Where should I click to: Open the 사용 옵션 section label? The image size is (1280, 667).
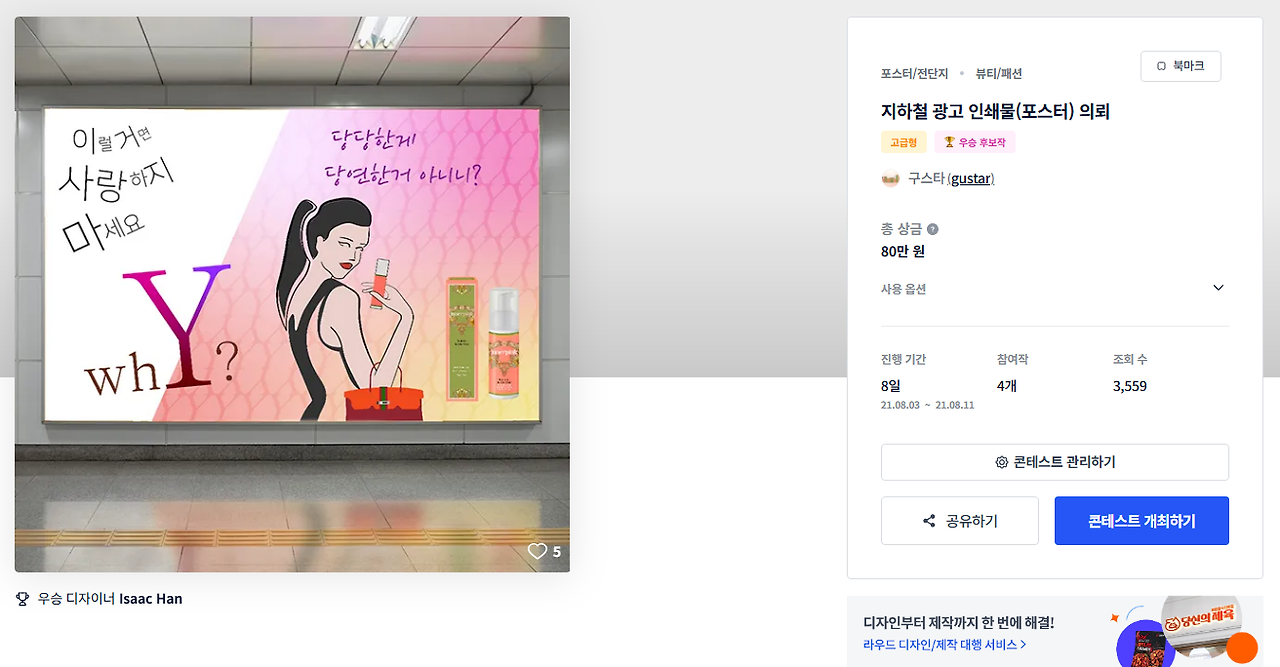(903, 289)
